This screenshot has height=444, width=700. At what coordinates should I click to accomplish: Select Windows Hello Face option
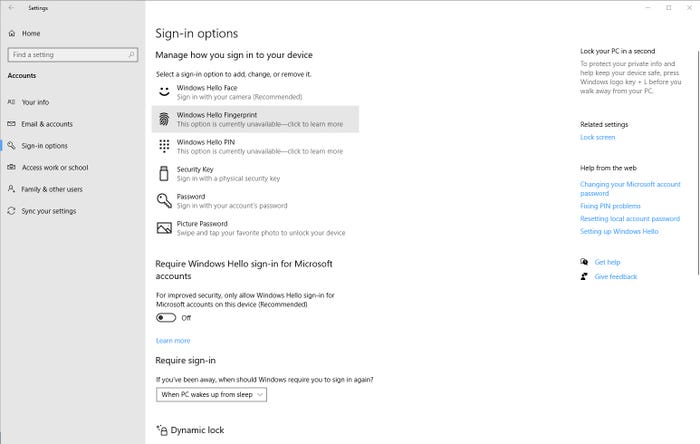coord(255,92)
